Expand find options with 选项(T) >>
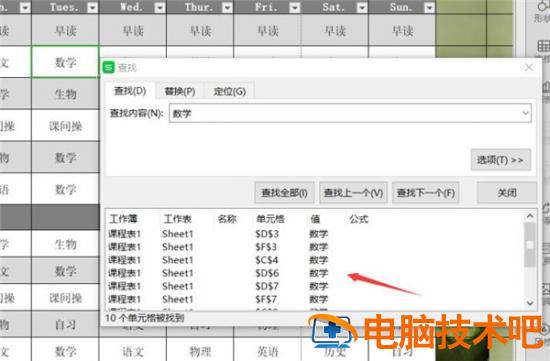This screenshot has height=361, width=550. (x=500, y=160)
